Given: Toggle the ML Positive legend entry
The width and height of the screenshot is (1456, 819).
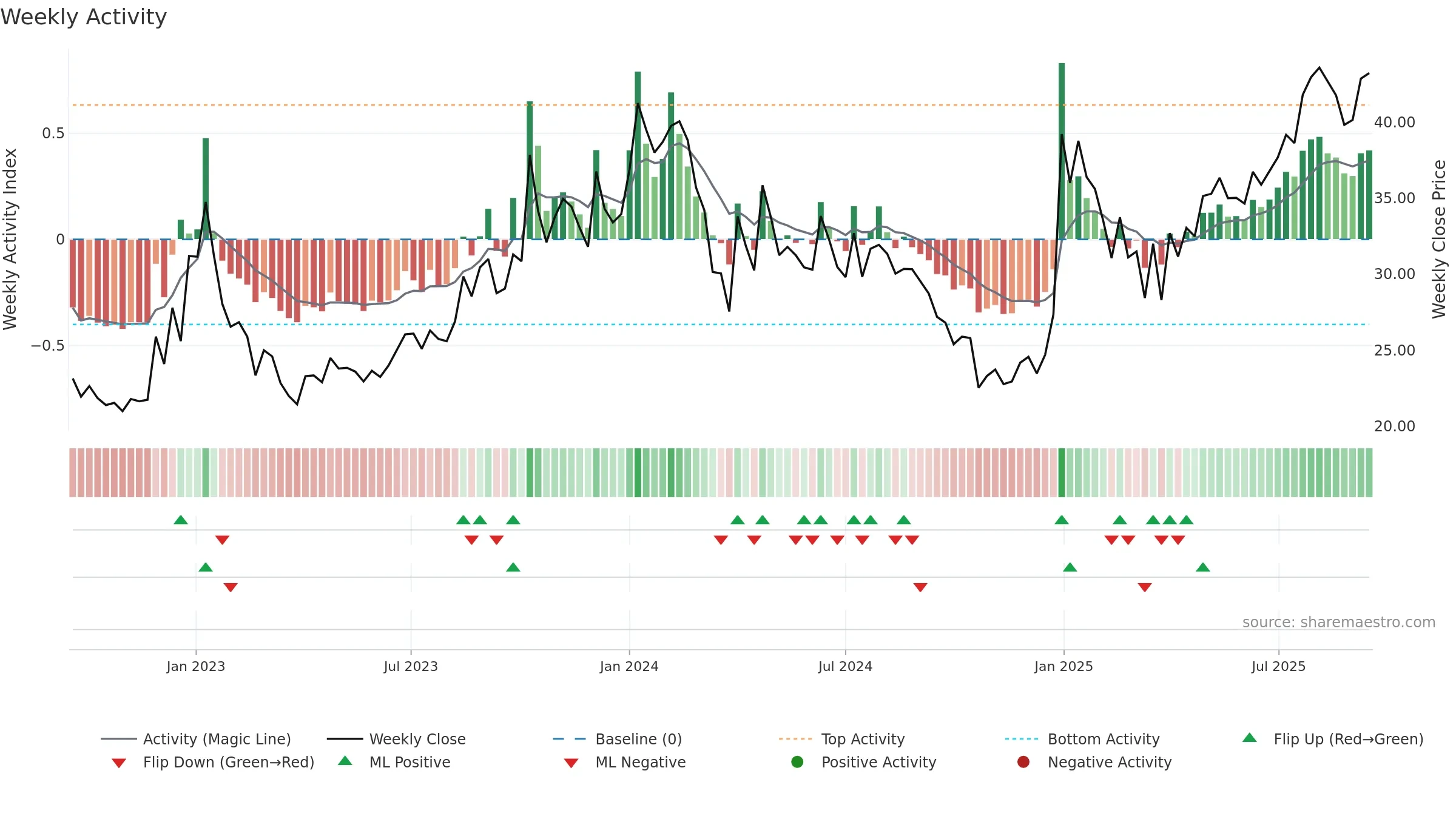Looking at the screenshot, I should [x=394, y=762].
